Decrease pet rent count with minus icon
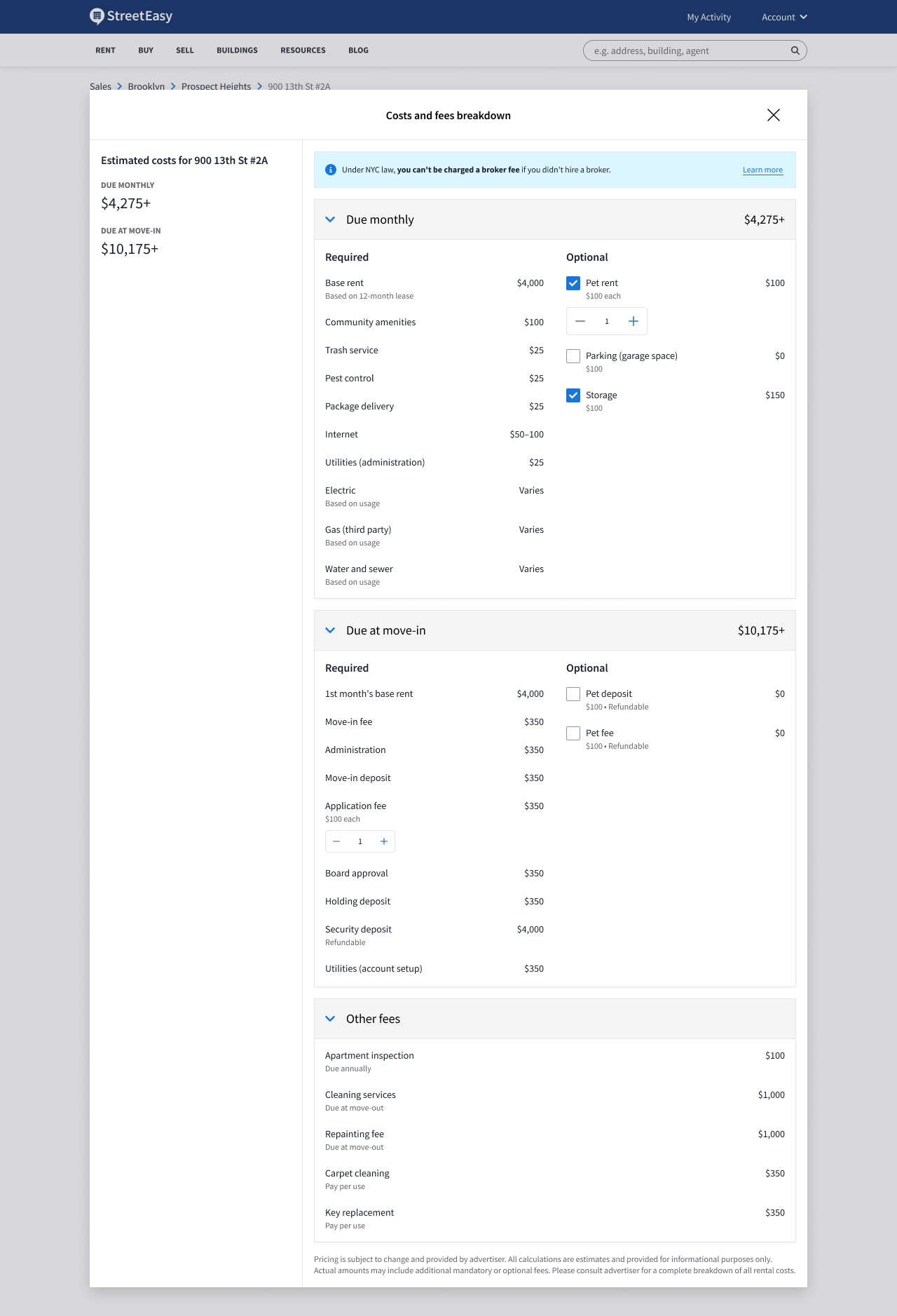897x1316 pixels. click(x=580, y=321)
